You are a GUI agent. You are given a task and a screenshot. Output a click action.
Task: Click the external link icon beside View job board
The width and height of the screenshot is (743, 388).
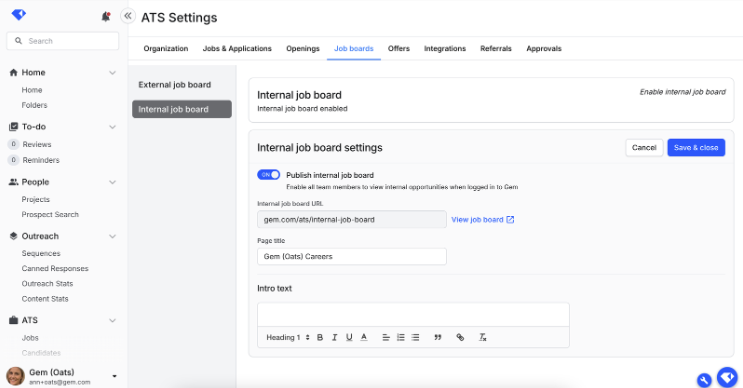click(x=510, y=219)
